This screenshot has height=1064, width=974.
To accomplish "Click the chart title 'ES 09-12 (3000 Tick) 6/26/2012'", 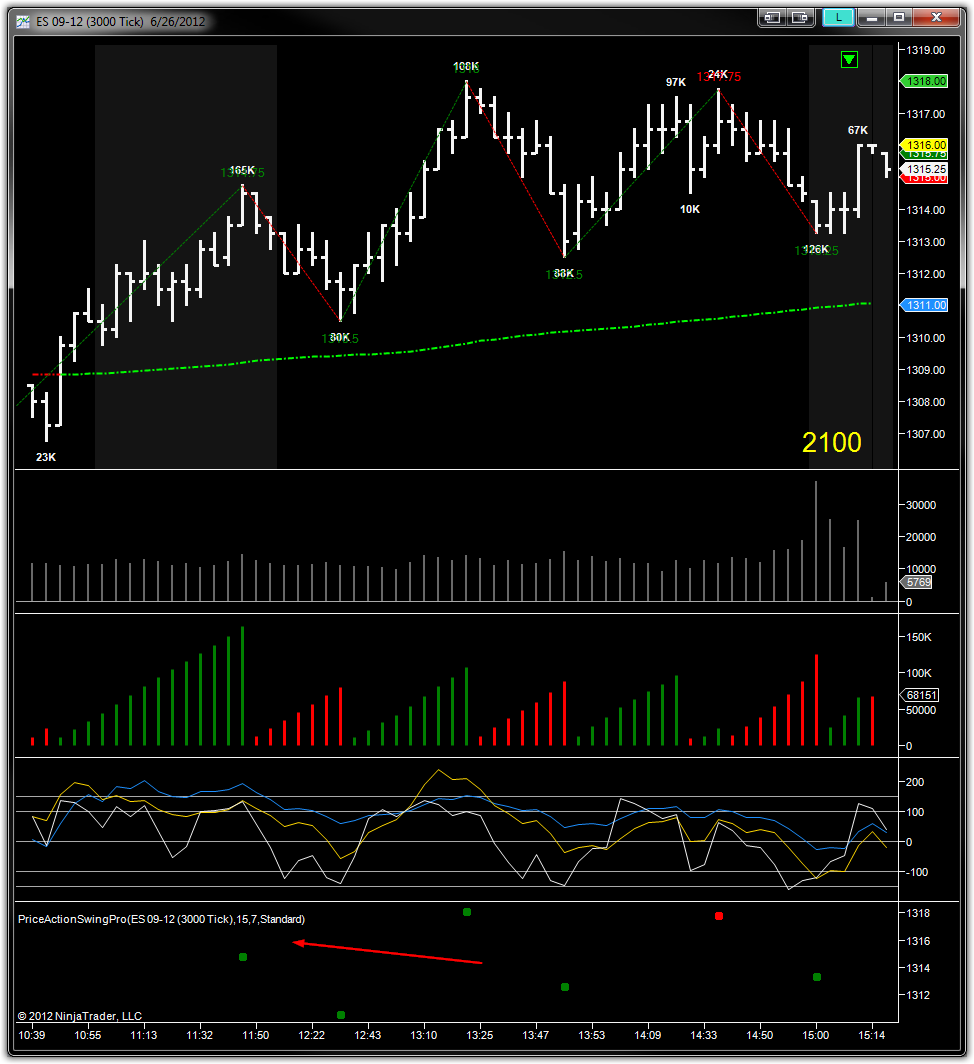I will click(x=120, y=22).
